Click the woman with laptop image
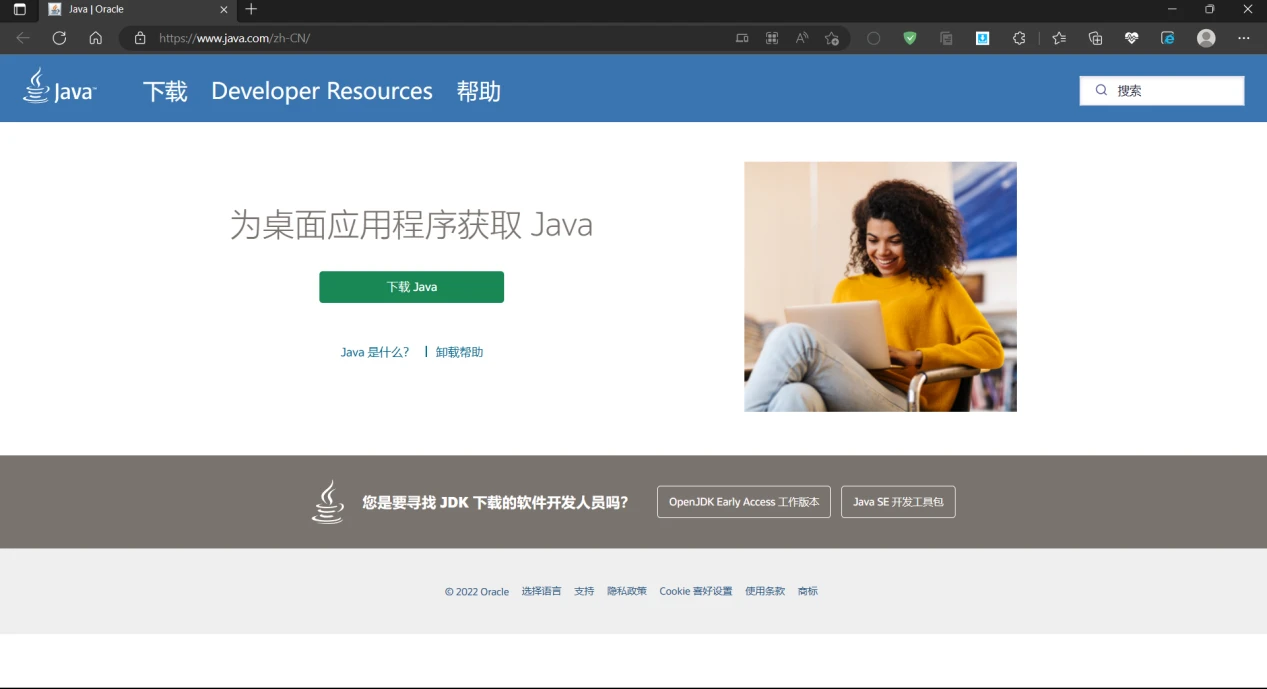Image resolution: width=1267 pixels, height=689 pixels. [x=880, y=287]
